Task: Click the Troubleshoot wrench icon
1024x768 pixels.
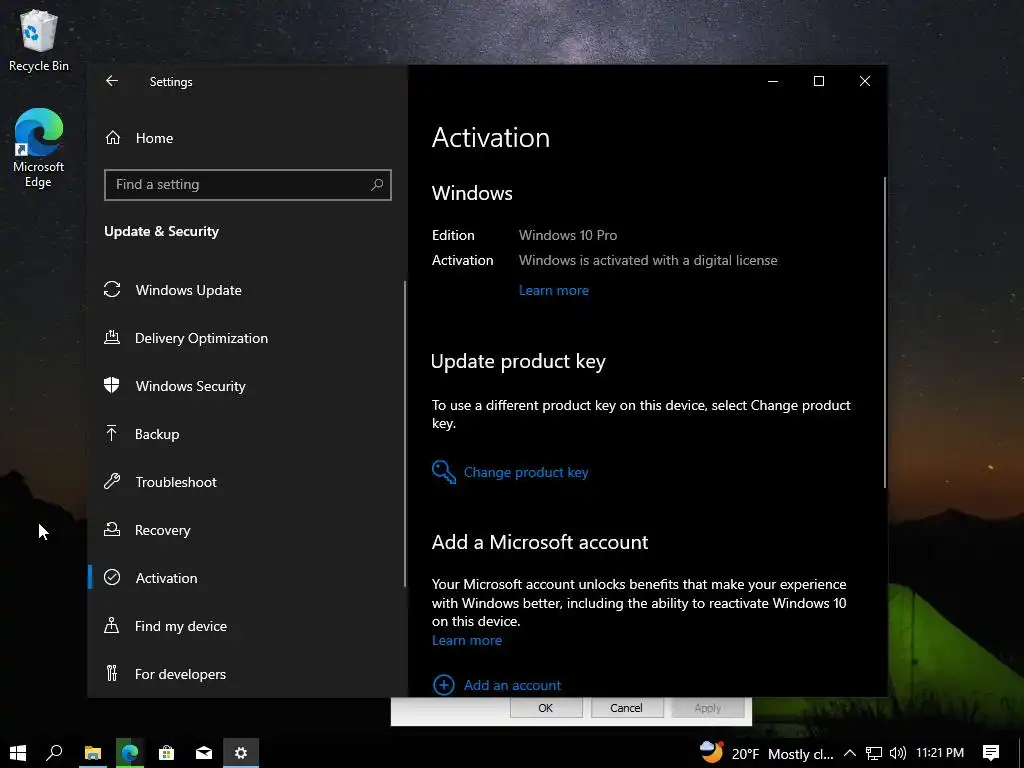Action: click(x=112, y=481)
